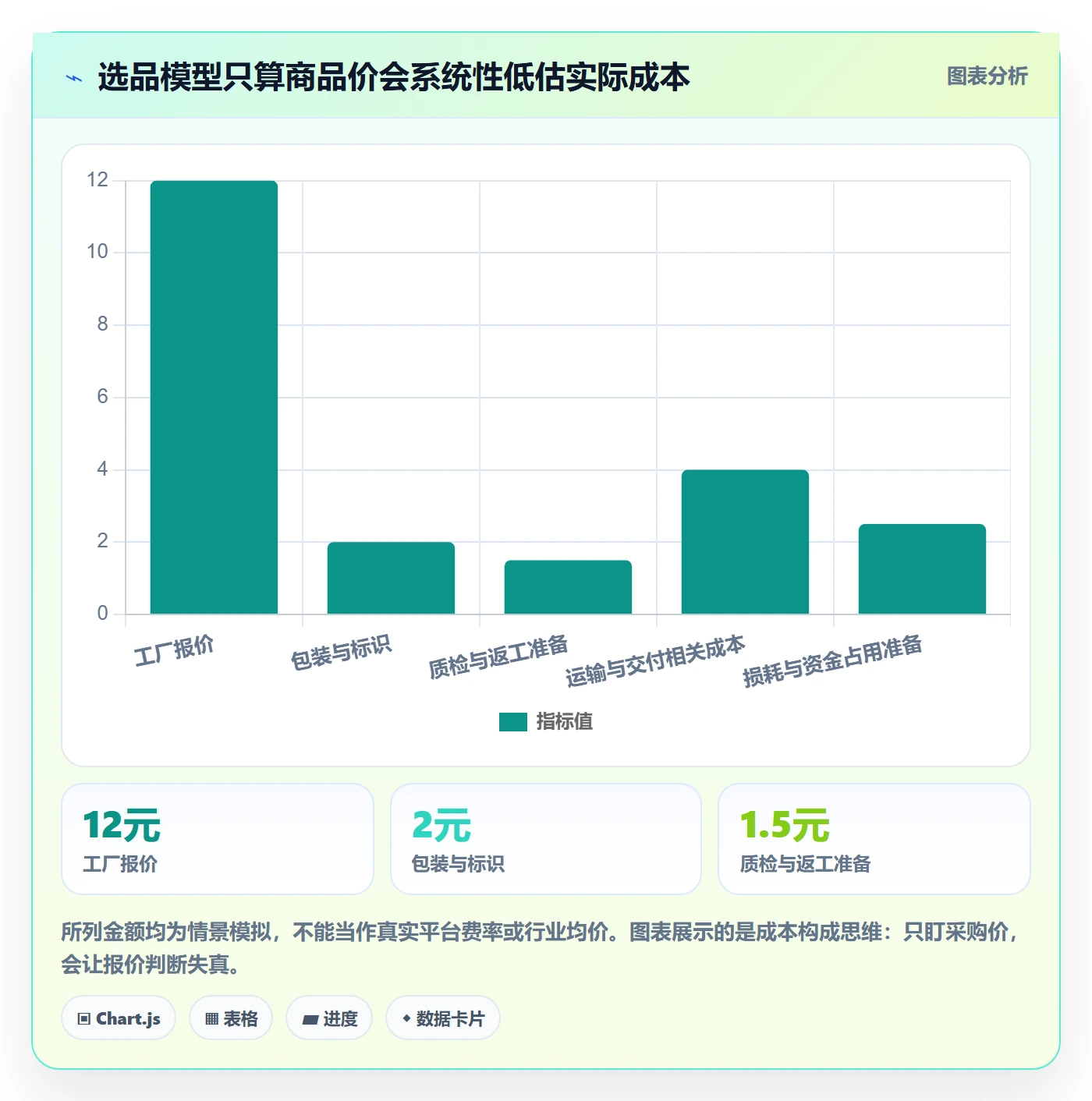
Task: Click the square icon in the Chart.js chip
Action: (84, 1019)
